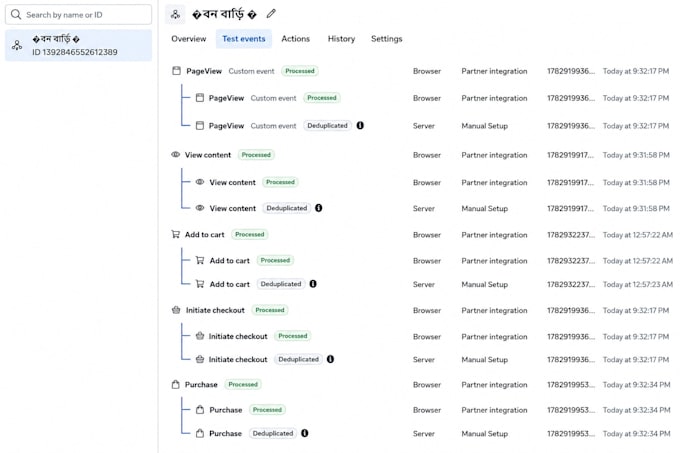Click basket icon in deduplicated Initiate checkout row
The image size is (680, 453).
pos(199,359)
